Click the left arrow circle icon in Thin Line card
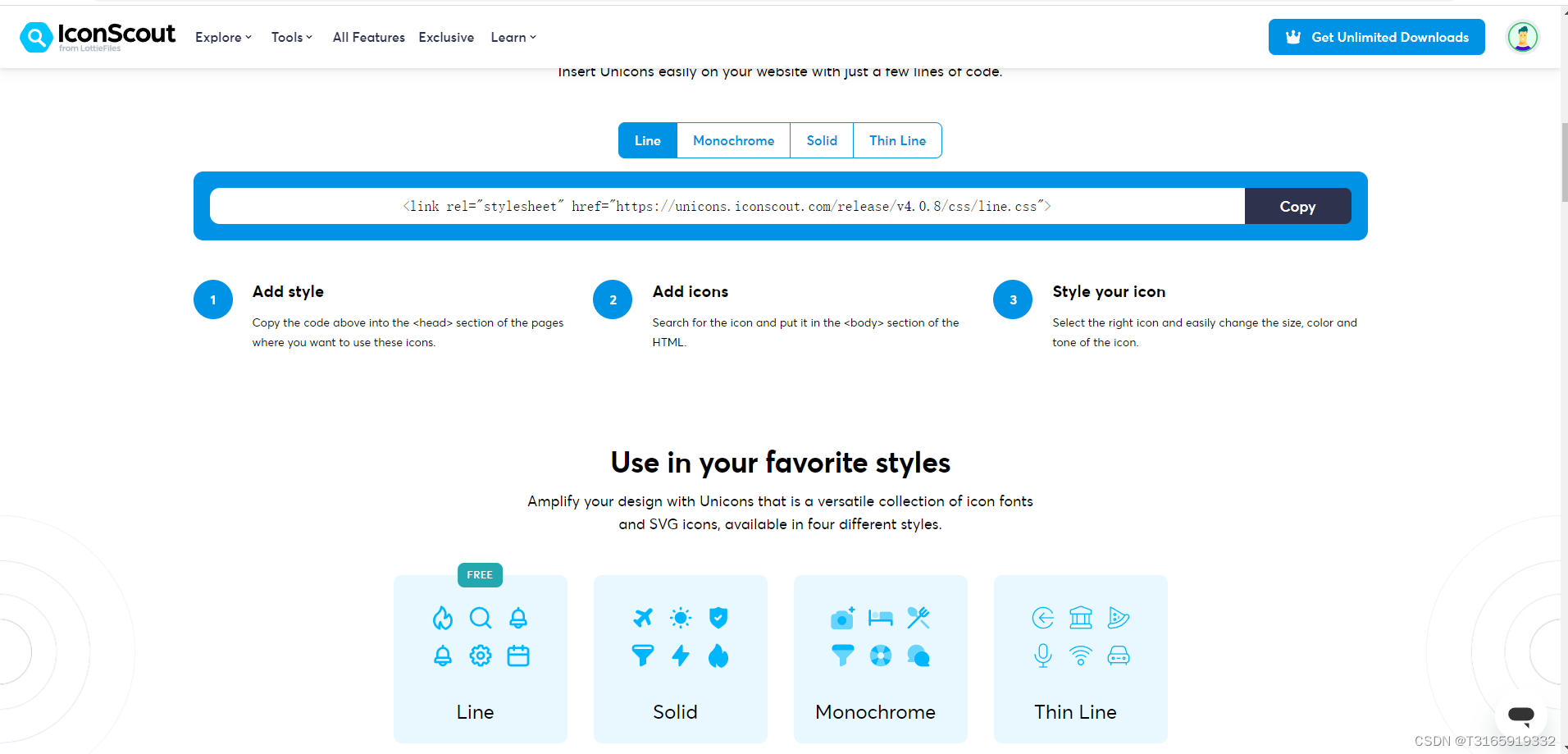This screenshot has height=754, width=1568. [1043, 618]
